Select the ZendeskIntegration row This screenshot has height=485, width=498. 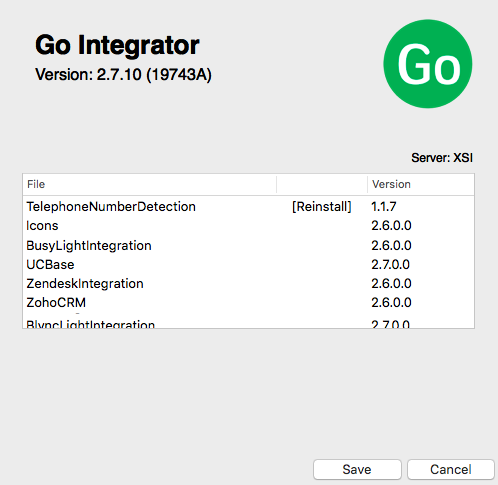248,283
